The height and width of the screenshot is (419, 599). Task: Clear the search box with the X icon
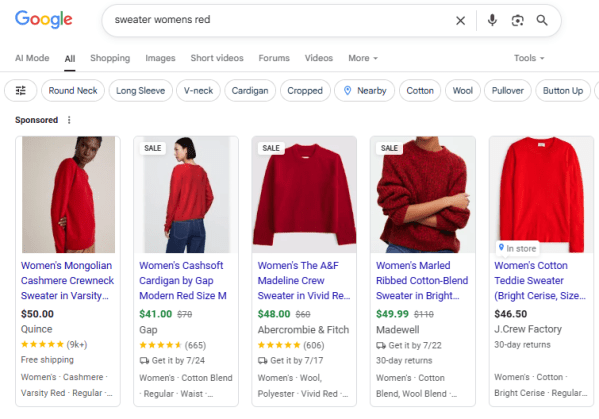pos(460,20)
